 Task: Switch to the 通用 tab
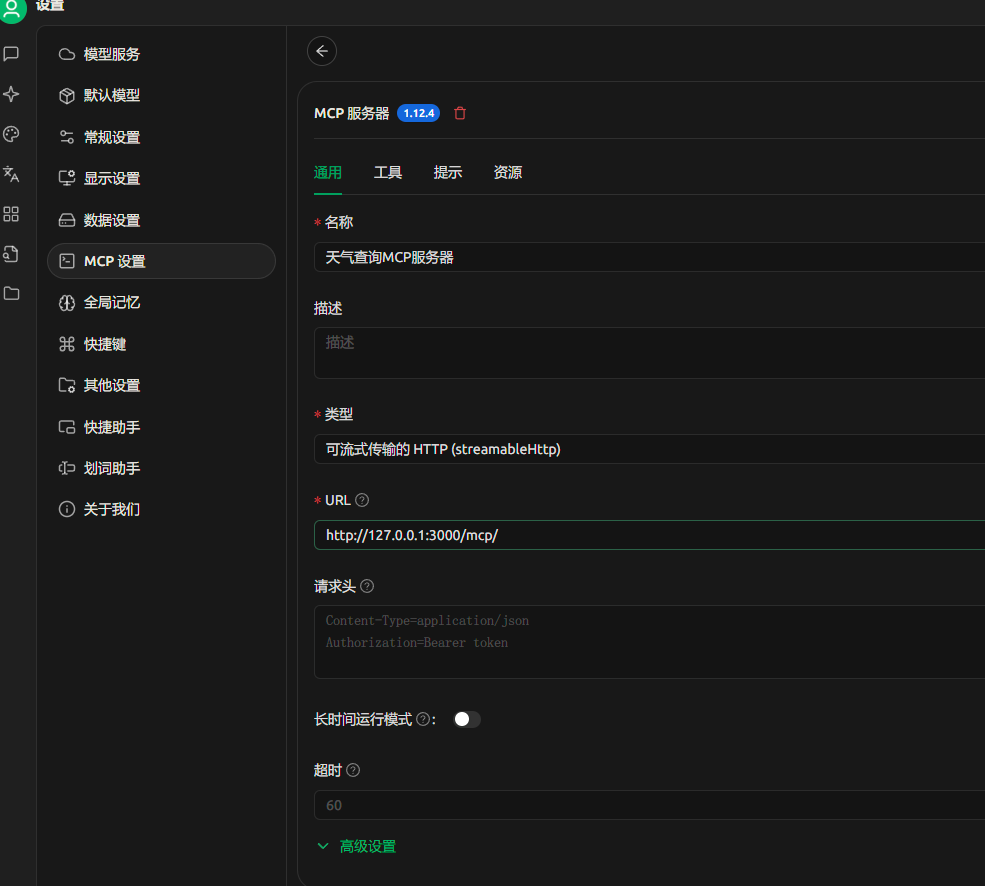pyautogui.click(x=328, y=173)
